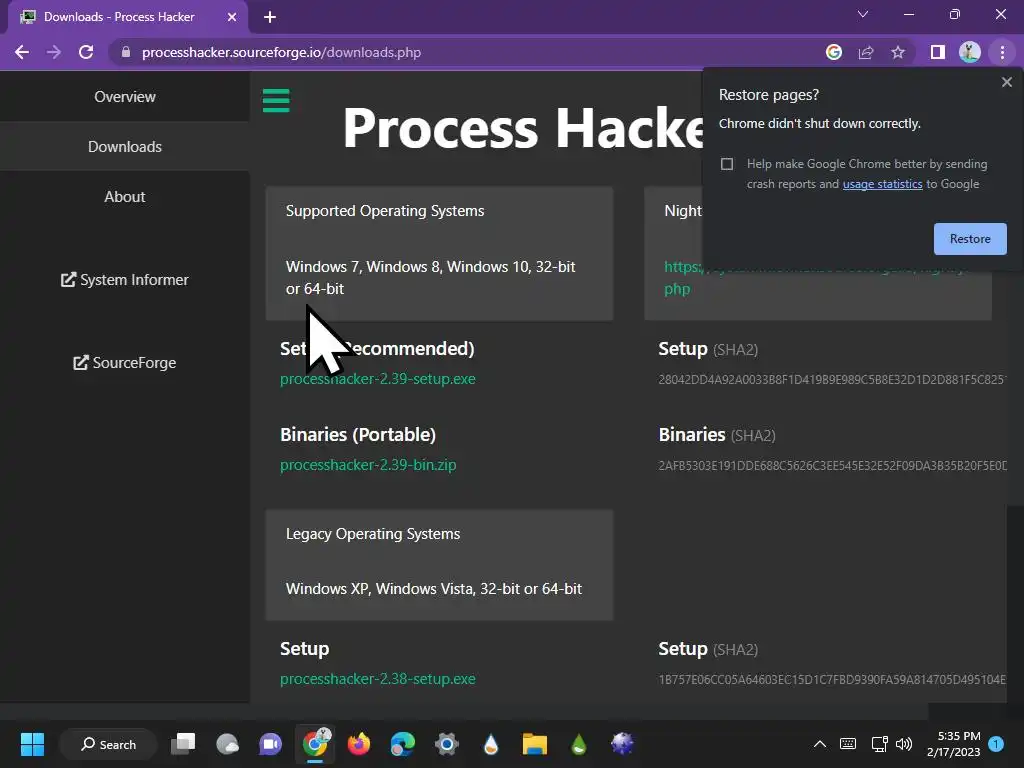
Task: Open the notification badge in the tray
Action: point(995,744)
